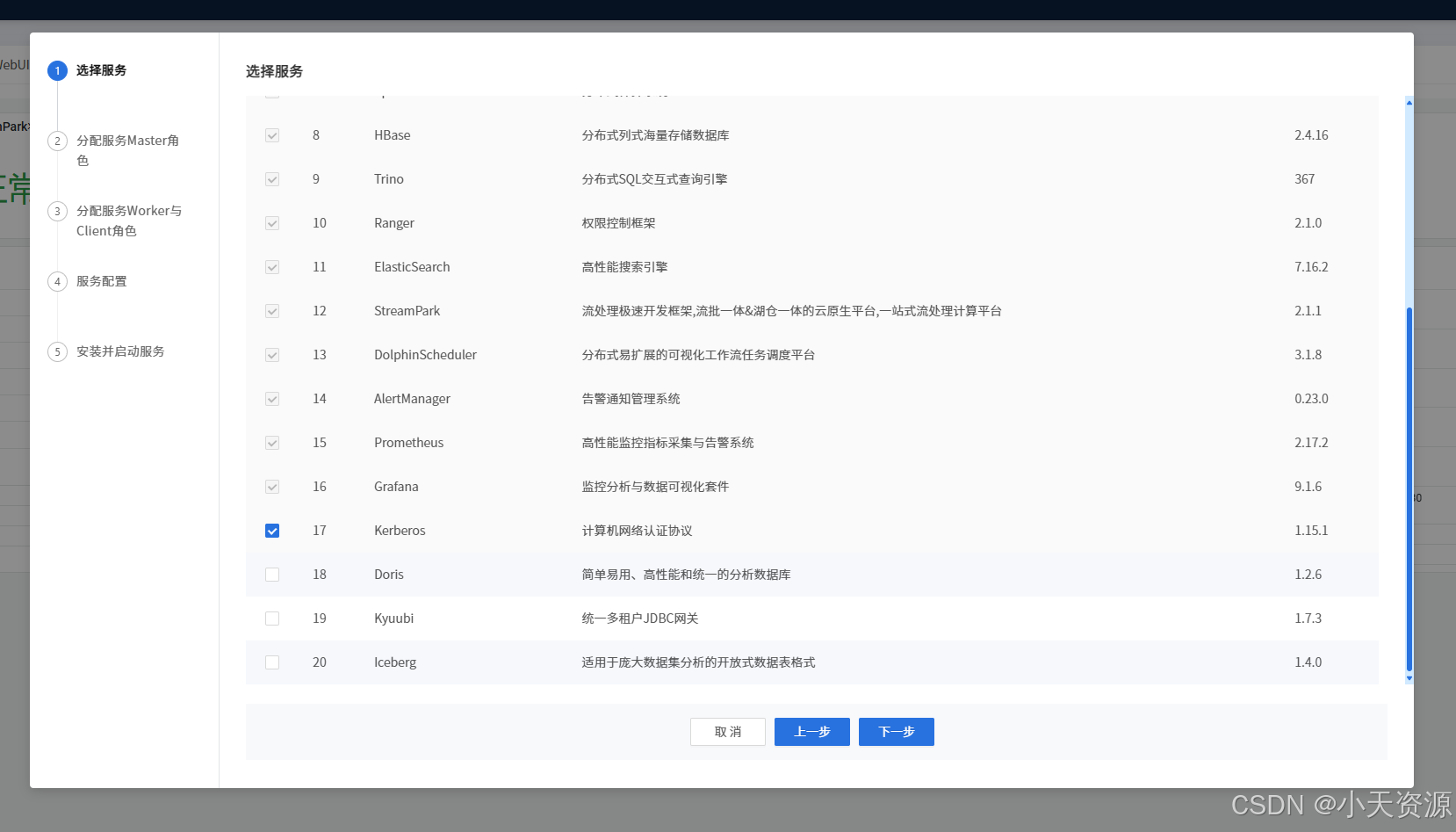The height and width of the screenshot is (832, 1456).
Task: Toggle the Prometheus service checkbox
Action: click(x=272, y=443)
